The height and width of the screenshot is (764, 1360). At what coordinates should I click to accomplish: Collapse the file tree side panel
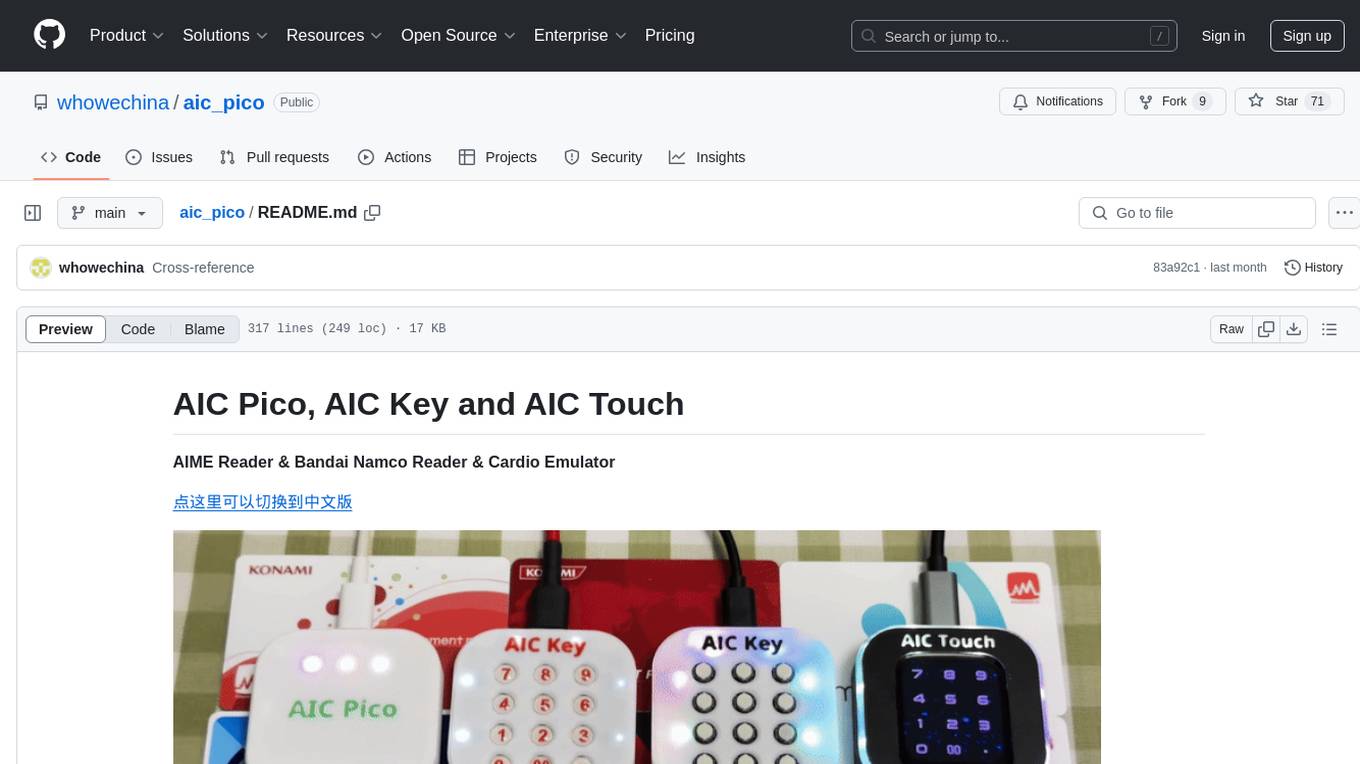pos(33,213)
